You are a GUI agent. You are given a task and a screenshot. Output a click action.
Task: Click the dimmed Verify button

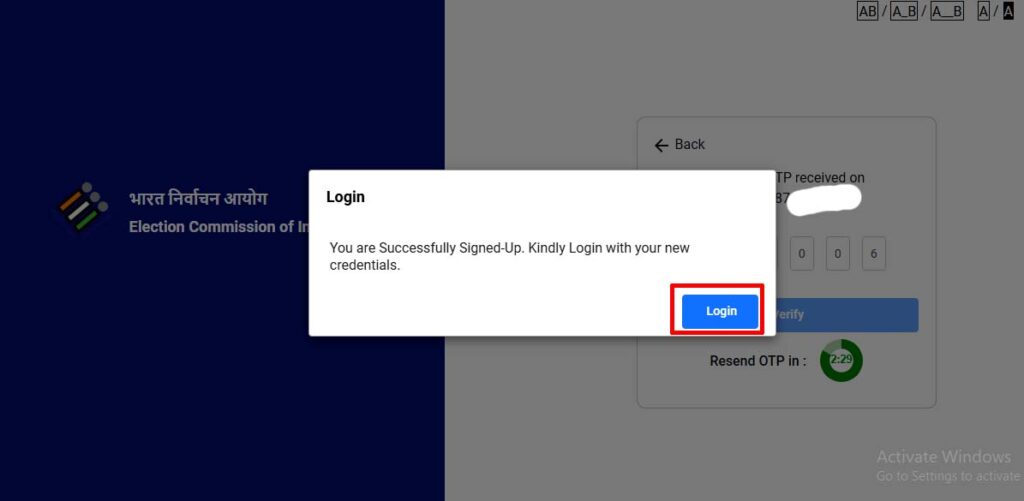[846, 315]
